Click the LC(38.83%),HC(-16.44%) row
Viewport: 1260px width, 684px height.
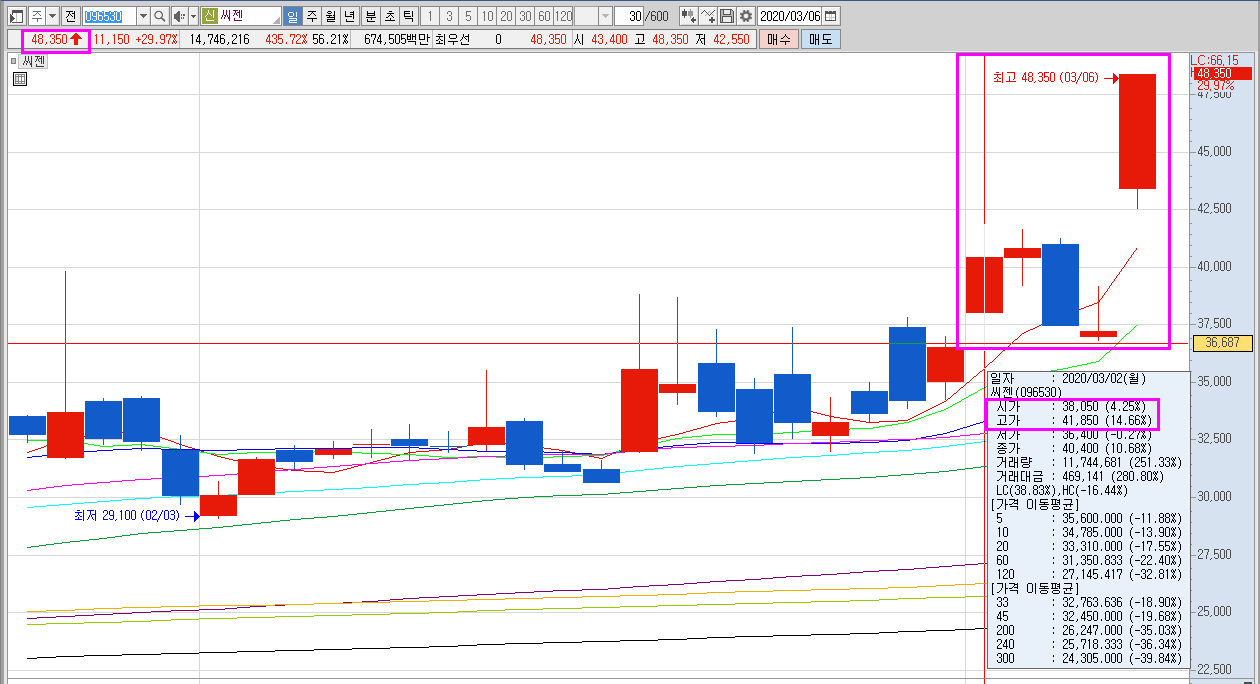point(1062,491)
